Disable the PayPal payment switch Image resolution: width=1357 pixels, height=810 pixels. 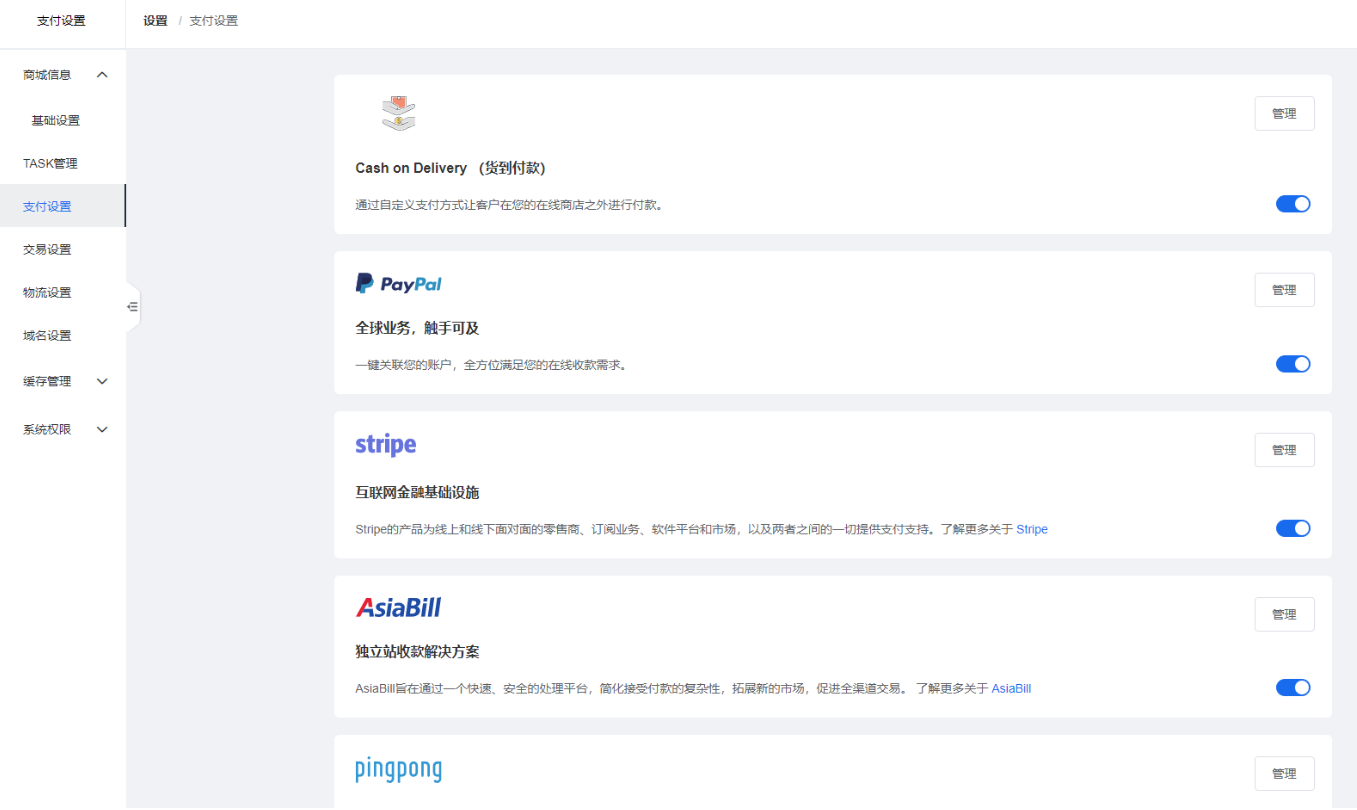[1293, 364]
